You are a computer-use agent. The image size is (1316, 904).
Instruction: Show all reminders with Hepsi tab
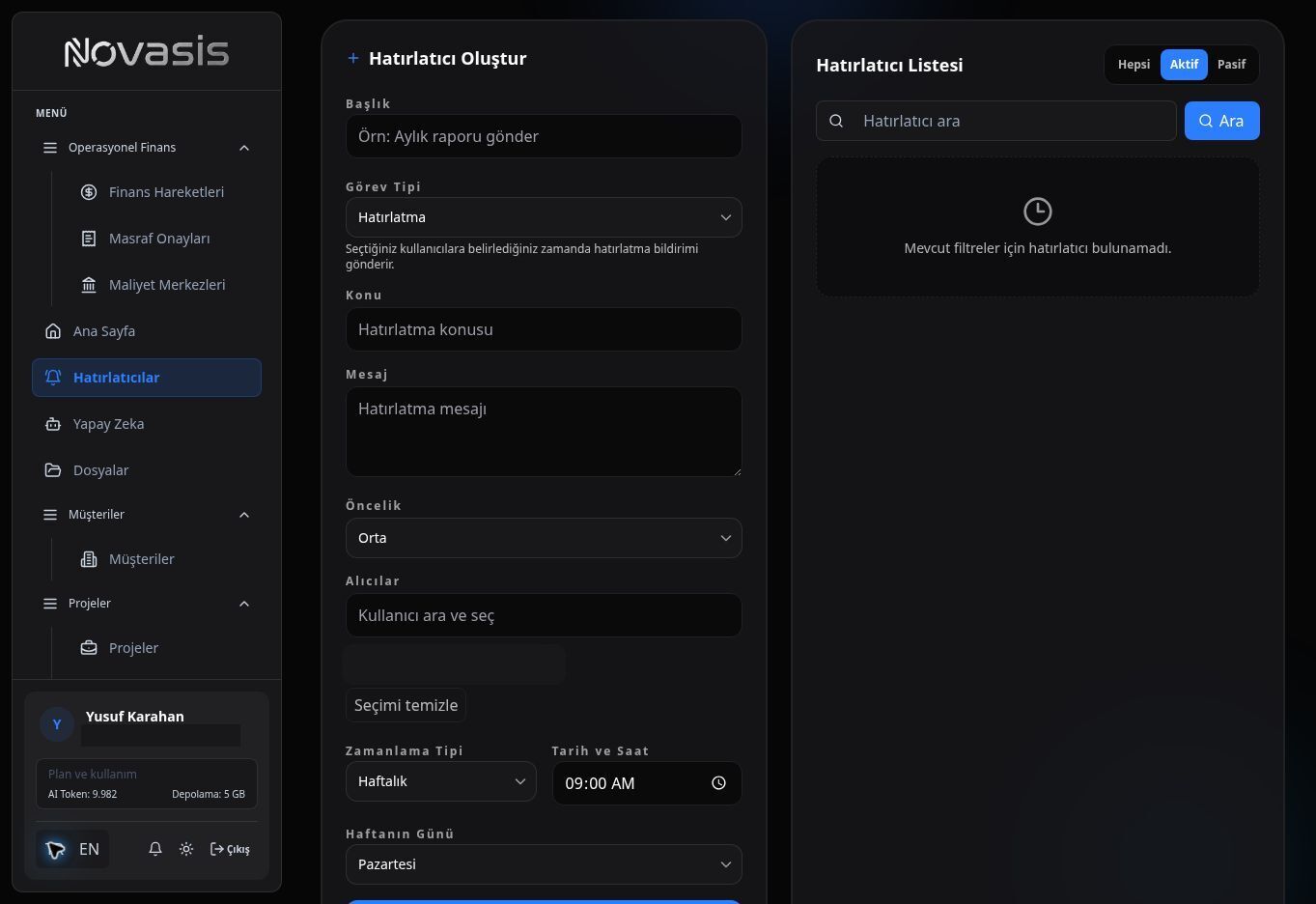tap(1134, 65)
